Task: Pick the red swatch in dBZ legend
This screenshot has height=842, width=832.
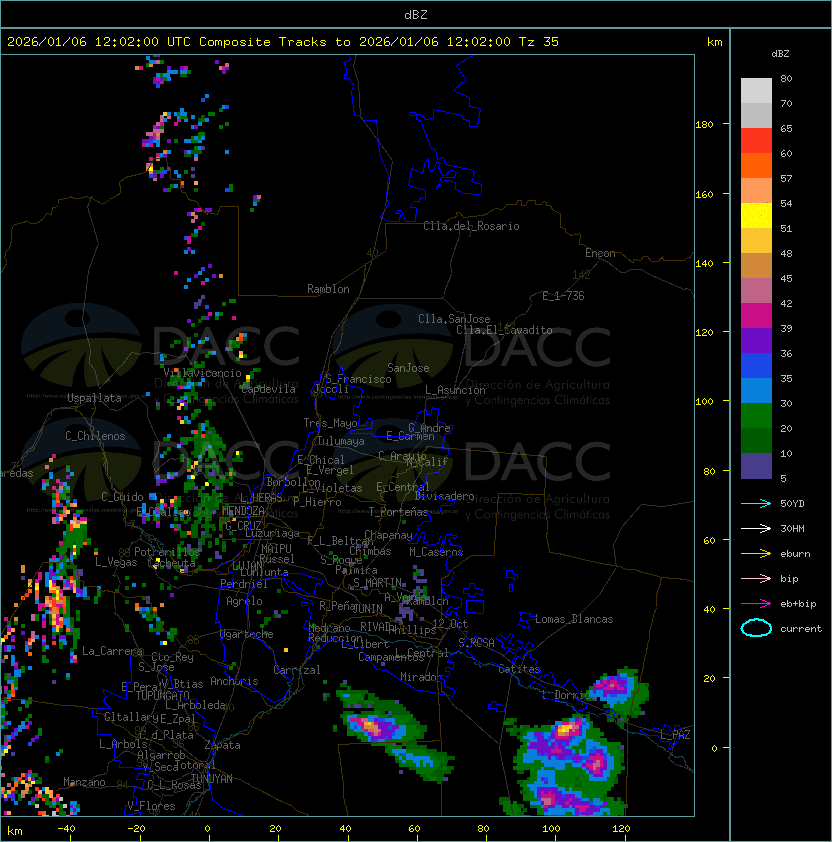Action: click(x=756, y=141)
